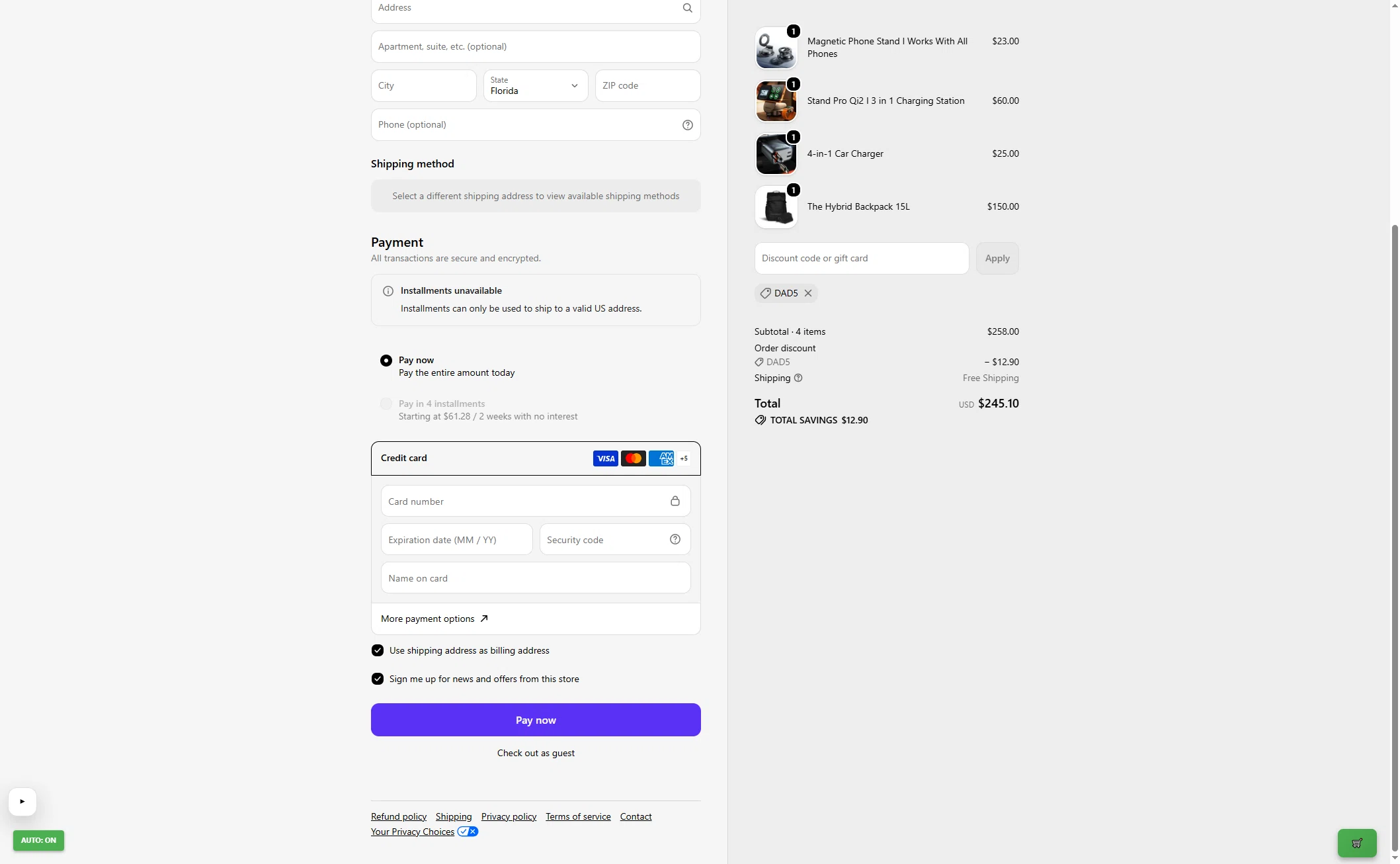Open the green cart icon button
The width and height of the screenshot is (1400, 864).
1357,843
